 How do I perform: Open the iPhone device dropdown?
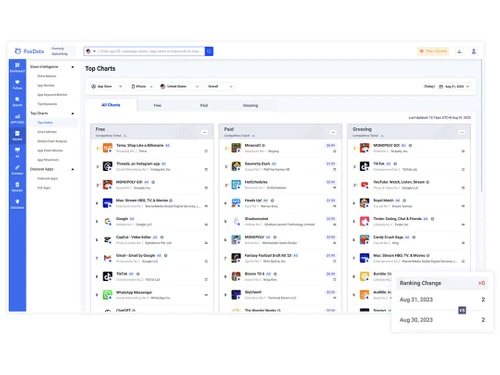[x=142, y=86]
